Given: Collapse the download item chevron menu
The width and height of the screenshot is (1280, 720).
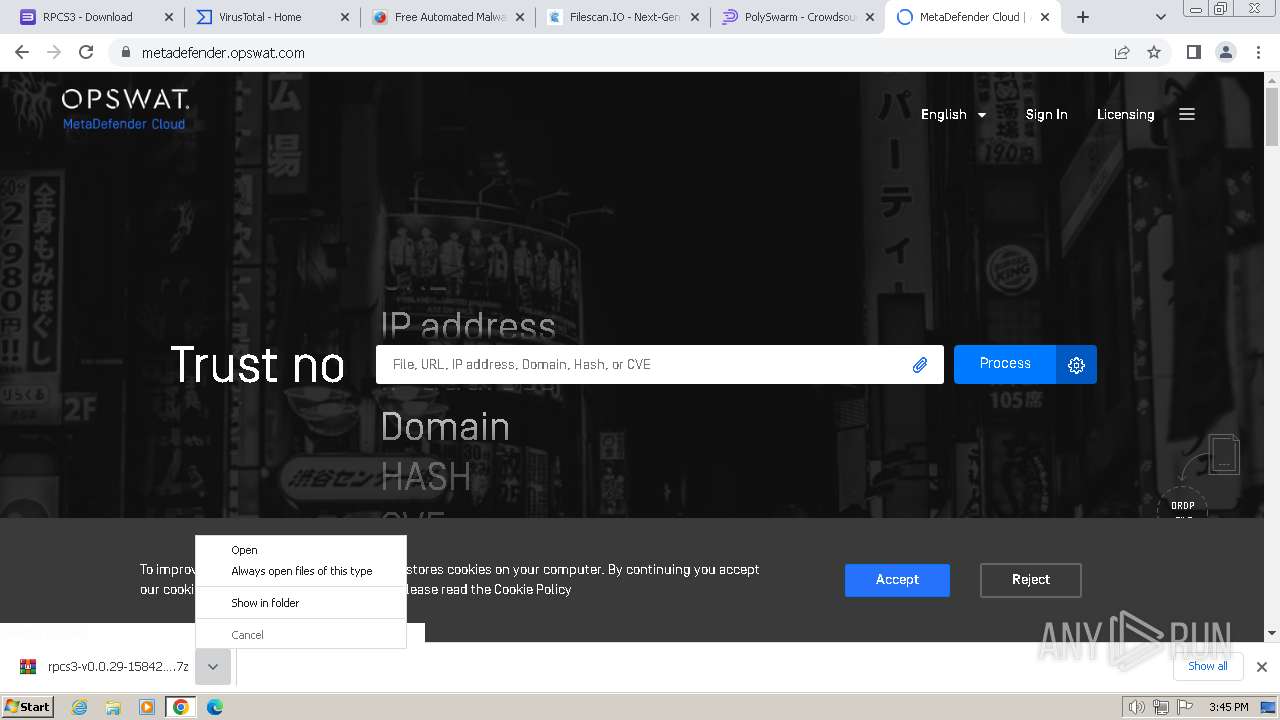Looking at the screenshot, I should 213,667.
